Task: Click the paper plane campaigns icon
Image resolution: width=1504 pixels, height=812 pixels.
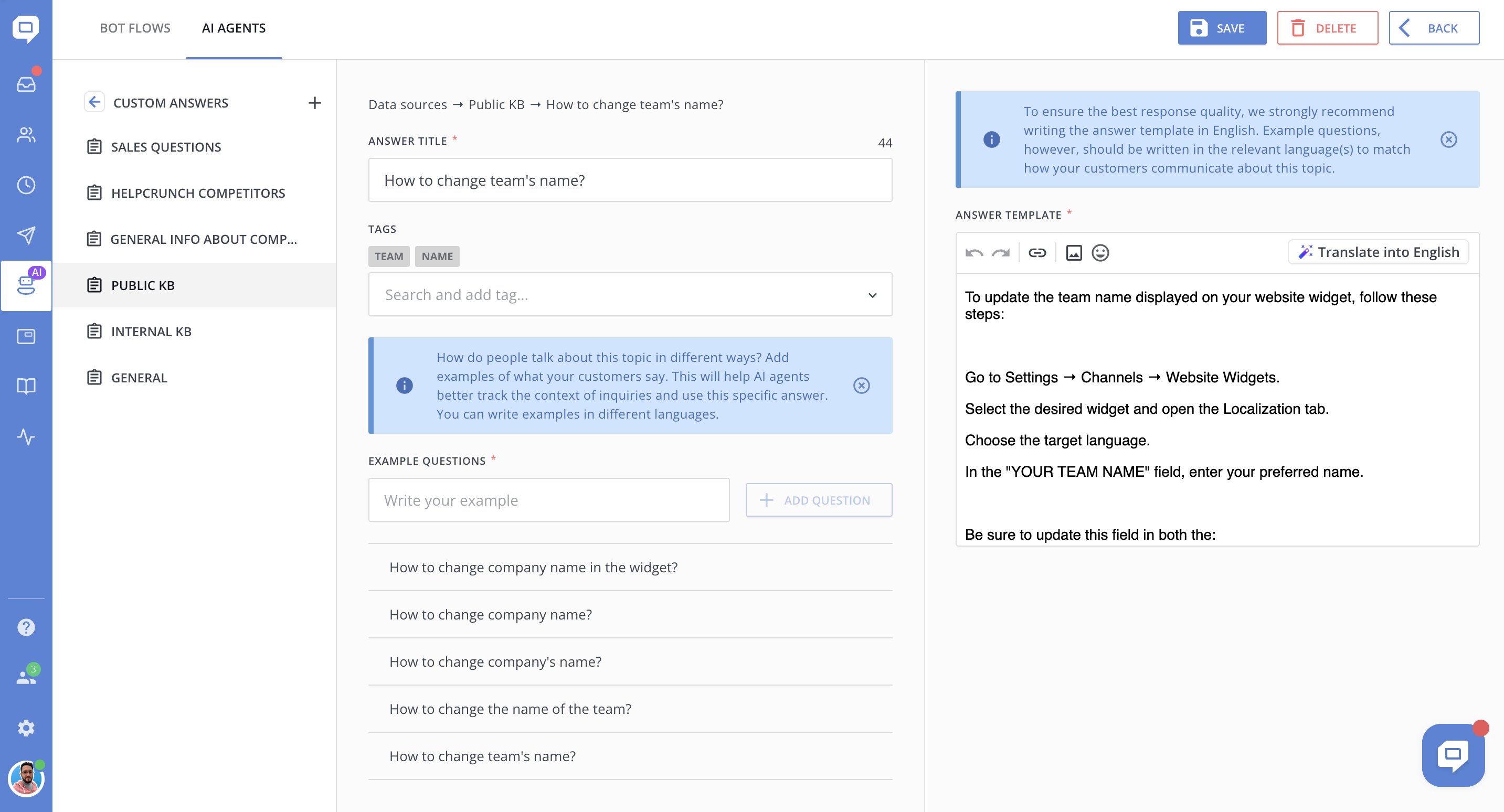Action: (x=26, y=235)
